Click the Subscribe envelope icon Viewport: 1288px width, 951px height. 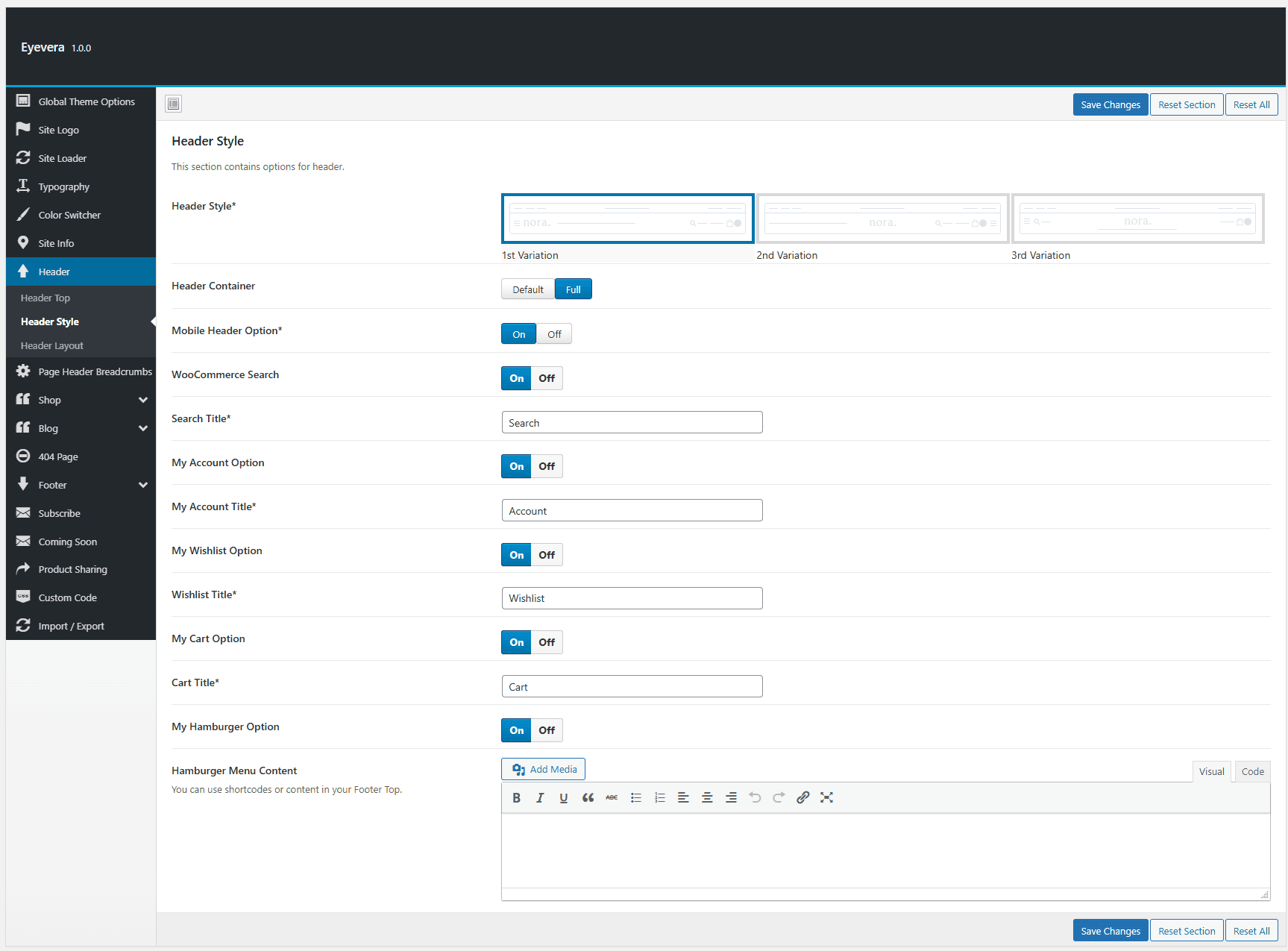23,512
